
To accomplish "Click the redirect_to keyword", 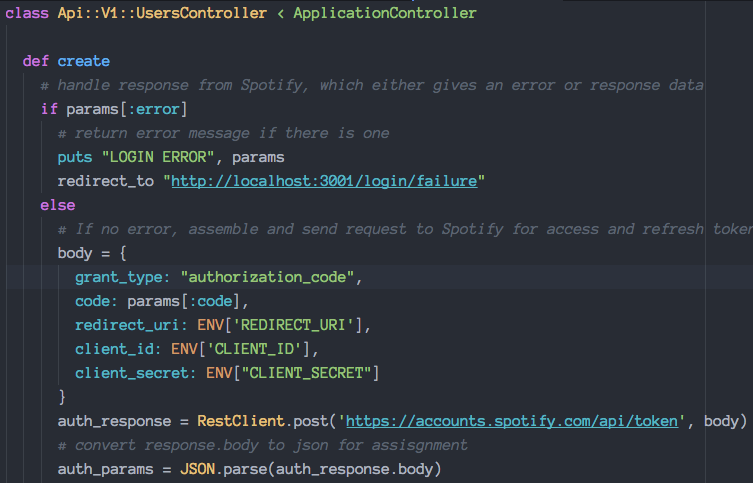I will click(106, 181).
